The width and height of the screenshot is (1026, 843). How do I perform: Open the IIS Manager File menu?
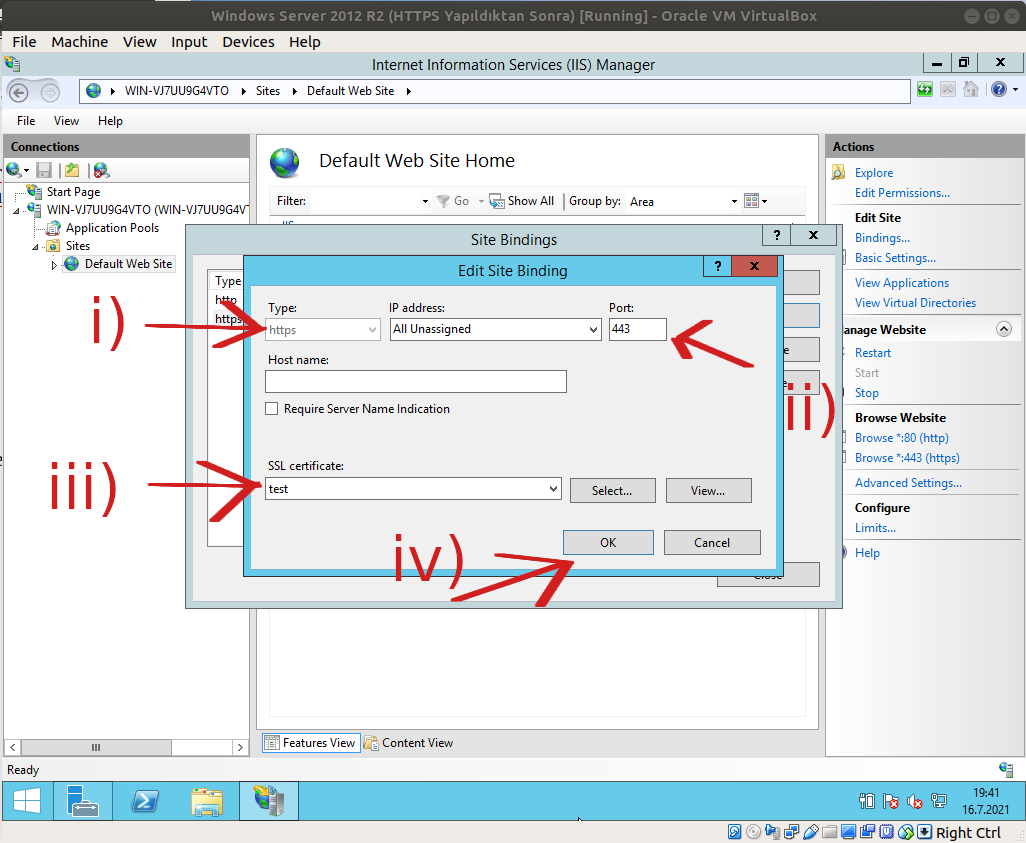point(26,121)
